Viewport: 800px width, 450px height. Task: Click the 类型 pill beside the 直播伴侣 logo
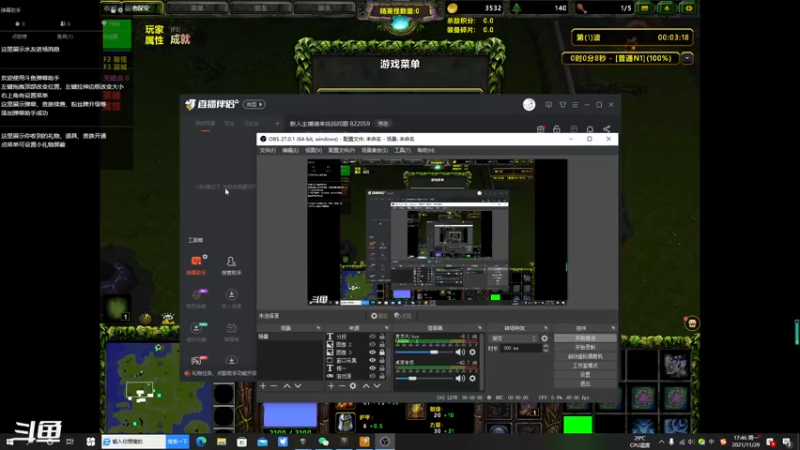tap(254, 105)
